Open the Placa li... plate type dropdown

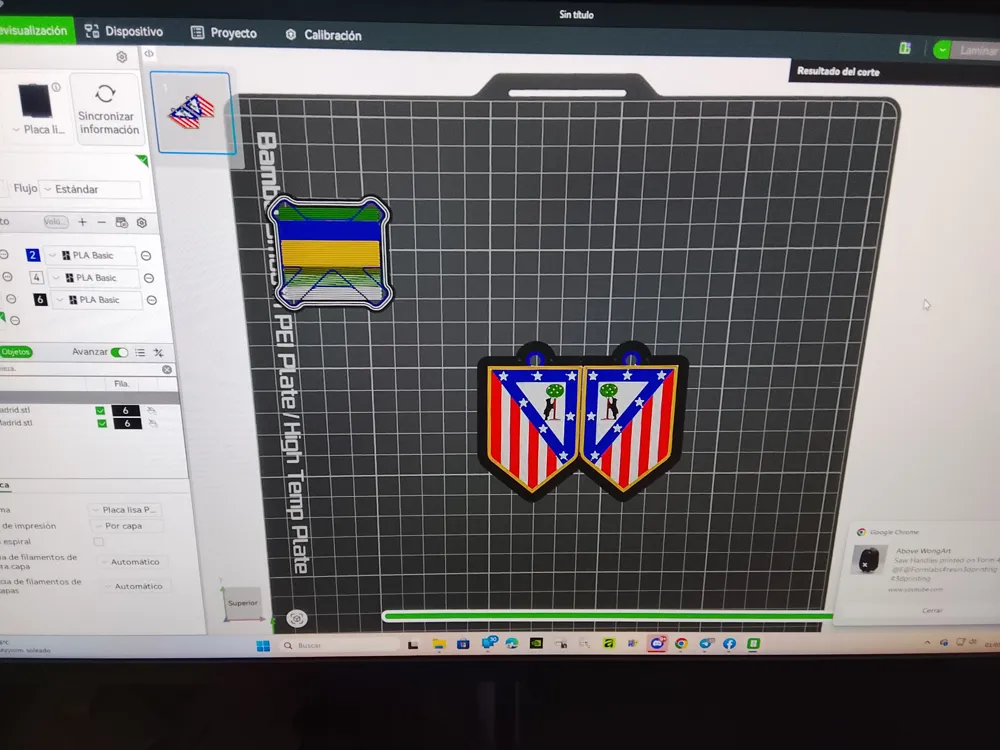39,129
